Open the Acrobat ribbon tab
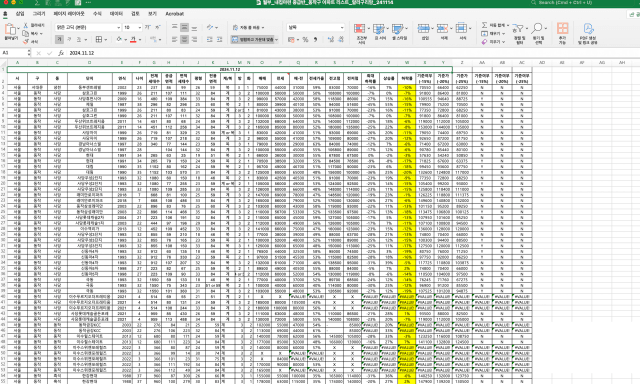Screen dimensions: 640x384 pyautogui.click(x=174, y=14)
